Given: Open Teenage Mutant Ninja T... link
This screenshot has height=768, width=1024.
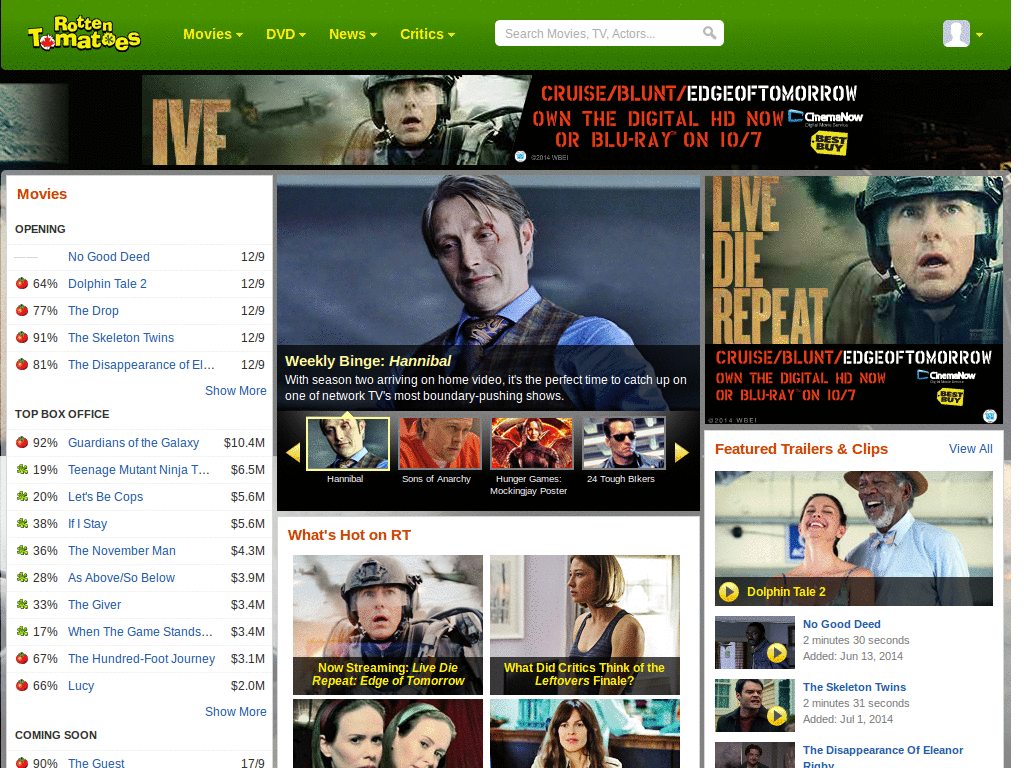Looking at the screenshot, I should (x=138, y=470).
